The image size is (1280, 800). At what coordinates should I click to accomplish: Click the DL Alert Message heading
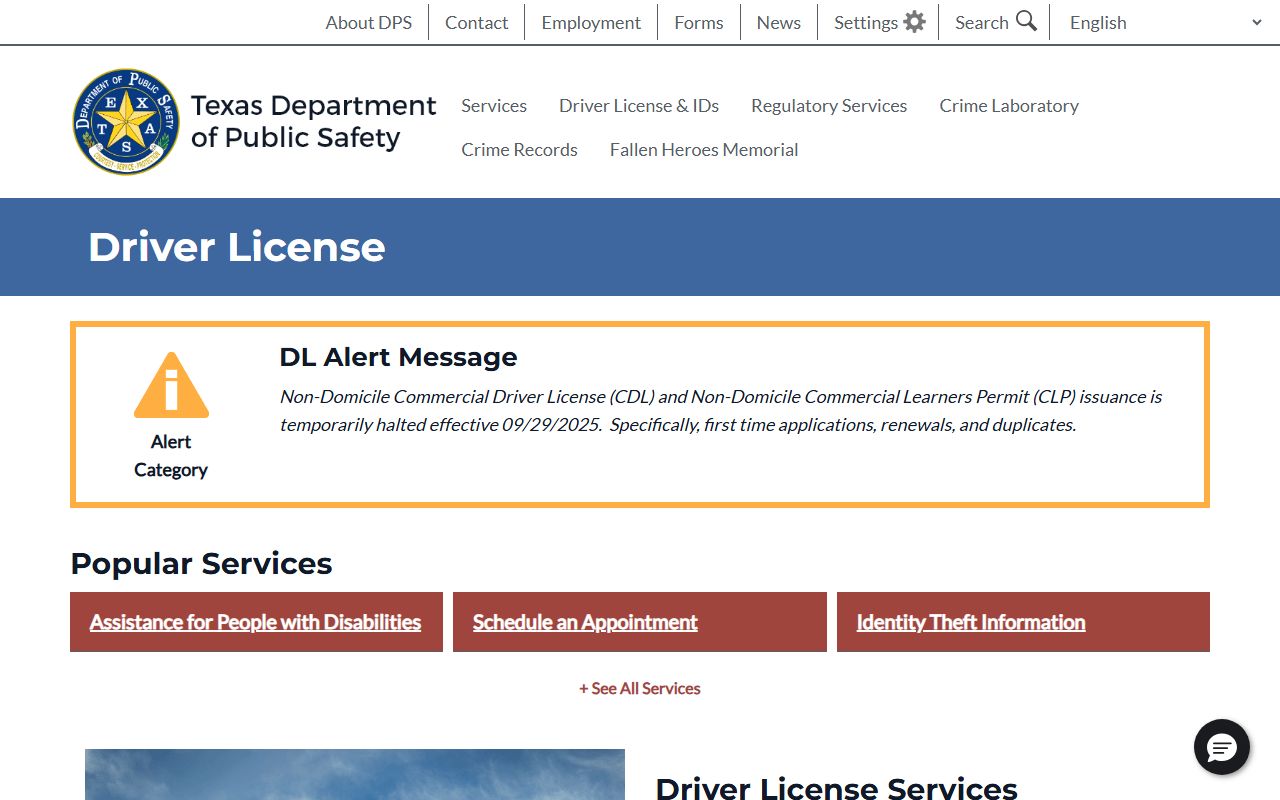[x=398, y=357]
